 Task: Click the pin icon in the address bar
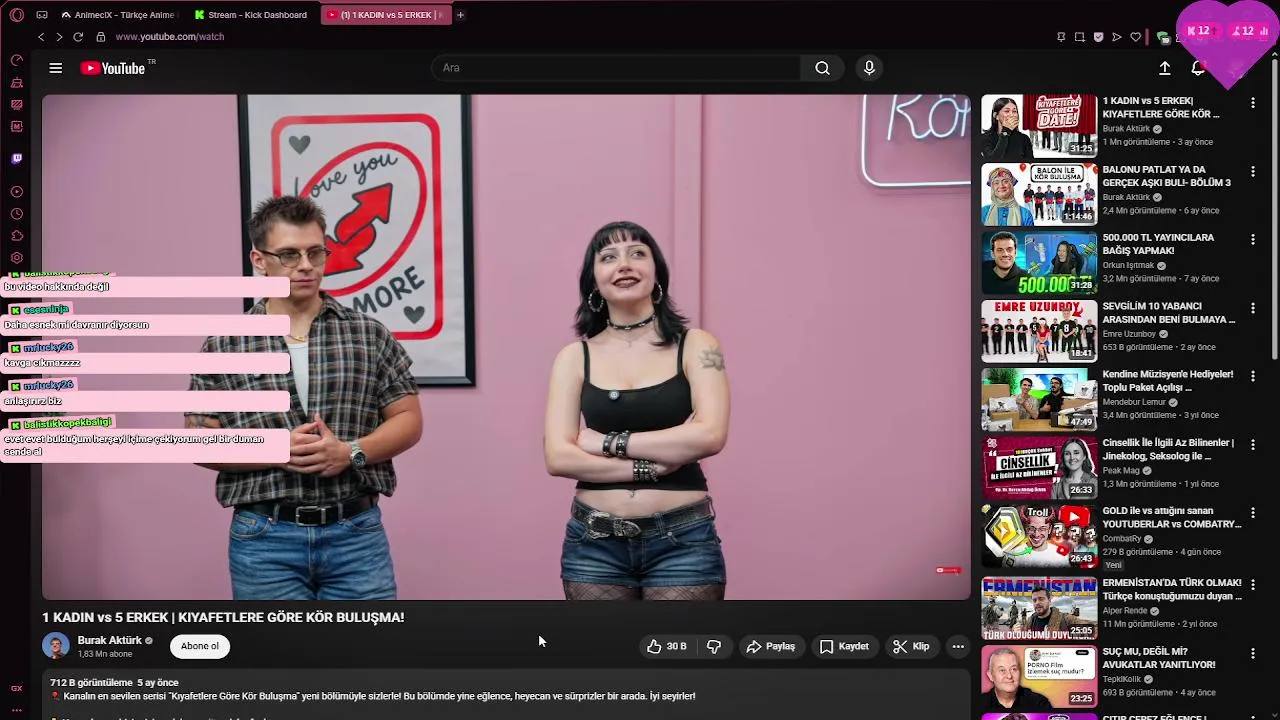(x=1061, y=37)
